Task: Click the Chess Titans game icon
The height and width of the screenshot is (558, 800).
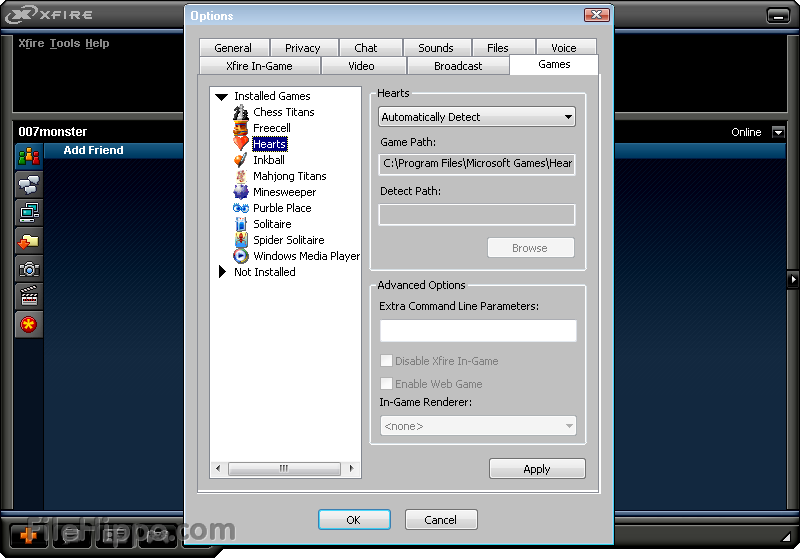Action: (x=241, y=112)
